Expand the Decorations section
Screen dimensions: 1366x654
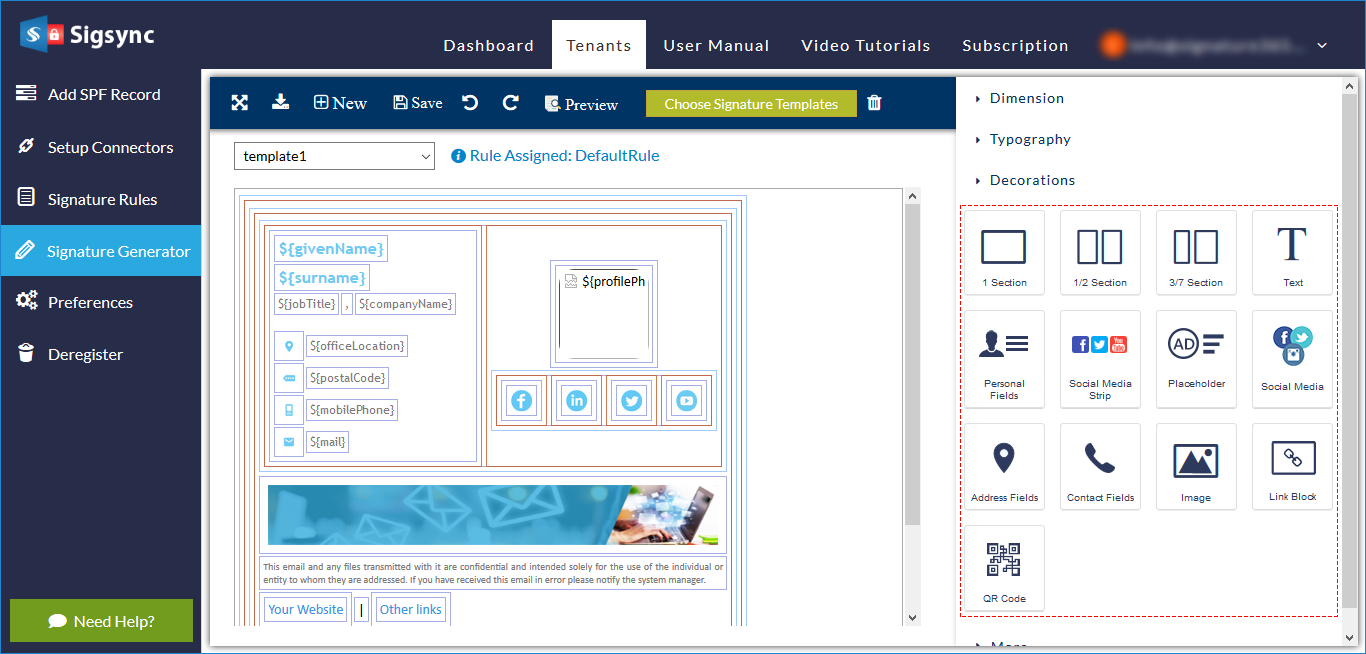(x=1032, y=180)
